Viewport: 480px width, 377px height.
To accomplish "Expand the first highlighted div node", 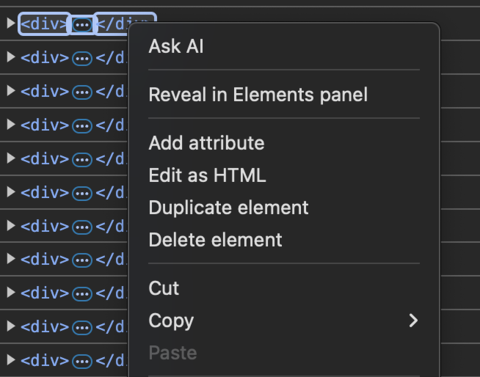I will 11,23.
